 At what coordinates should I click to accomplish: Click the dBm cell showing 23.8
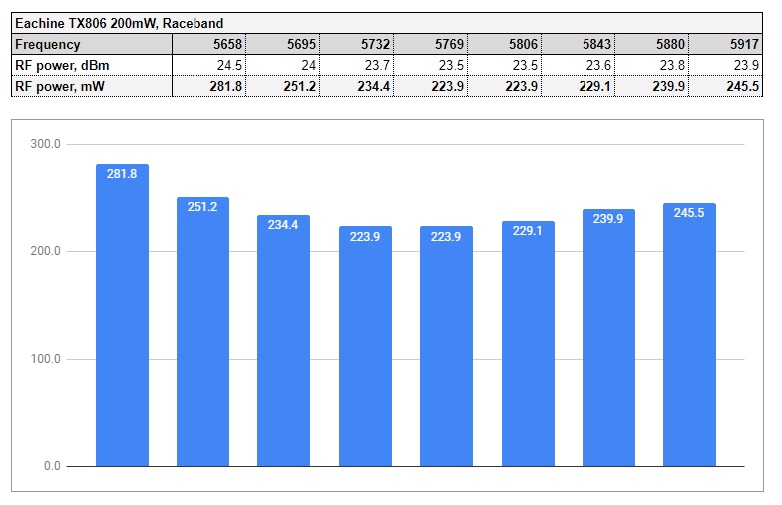pos(652,65)
